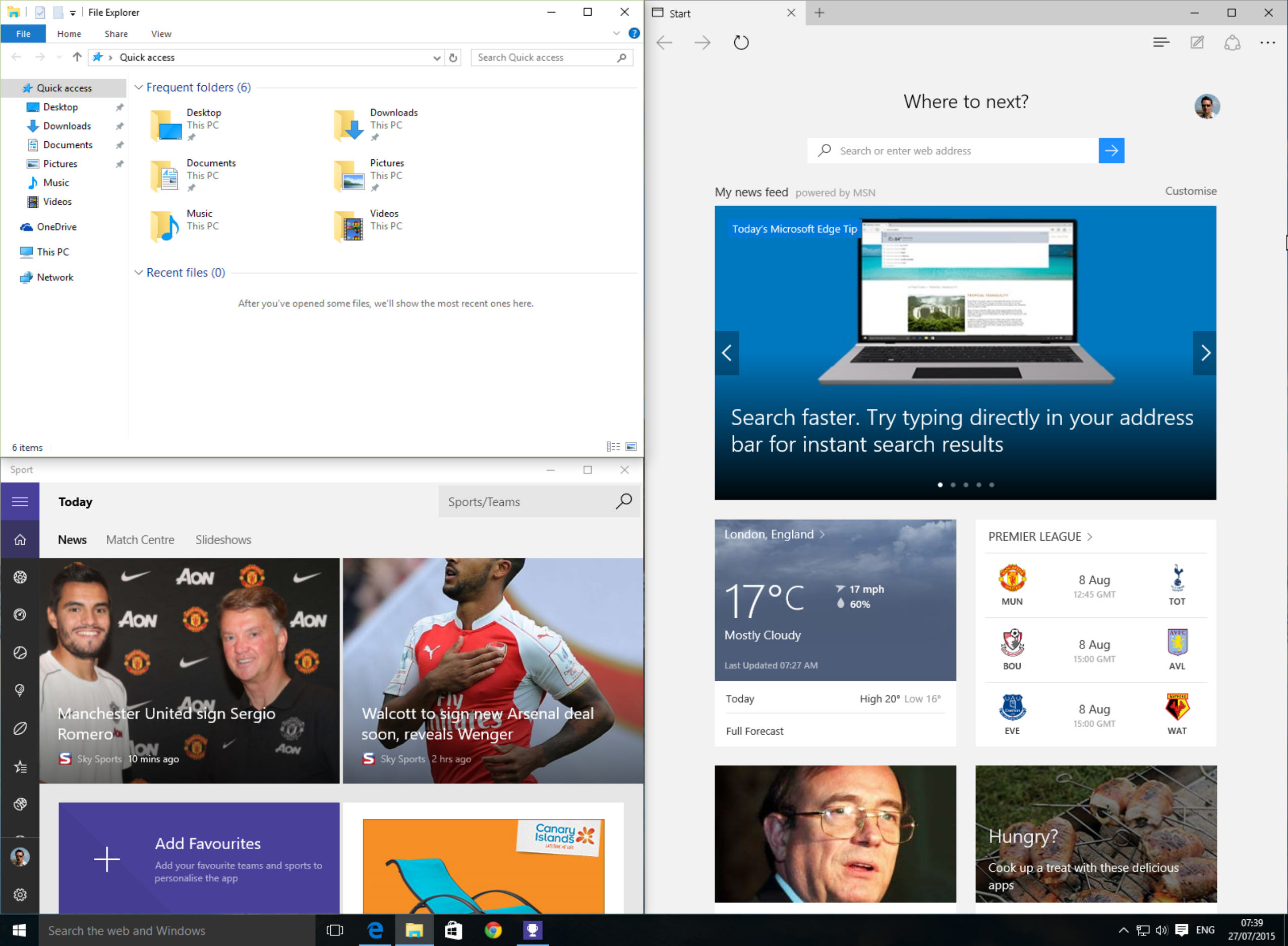Click the forward arrow navigation in Edge browser
Image resolution: width=1288 pixels, height=946 pixels.
(702, 41)
